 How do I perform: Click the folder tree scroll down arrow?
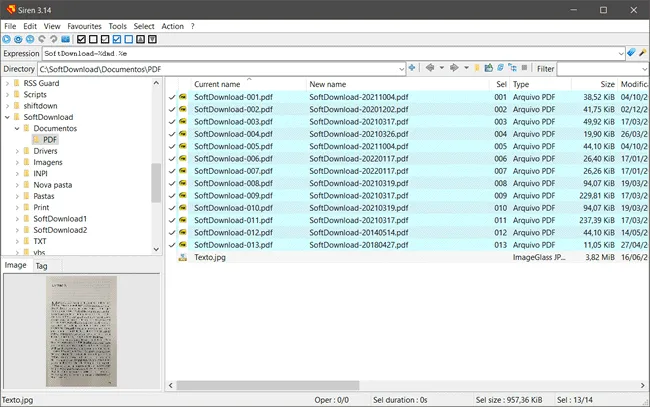pos(156,249)
